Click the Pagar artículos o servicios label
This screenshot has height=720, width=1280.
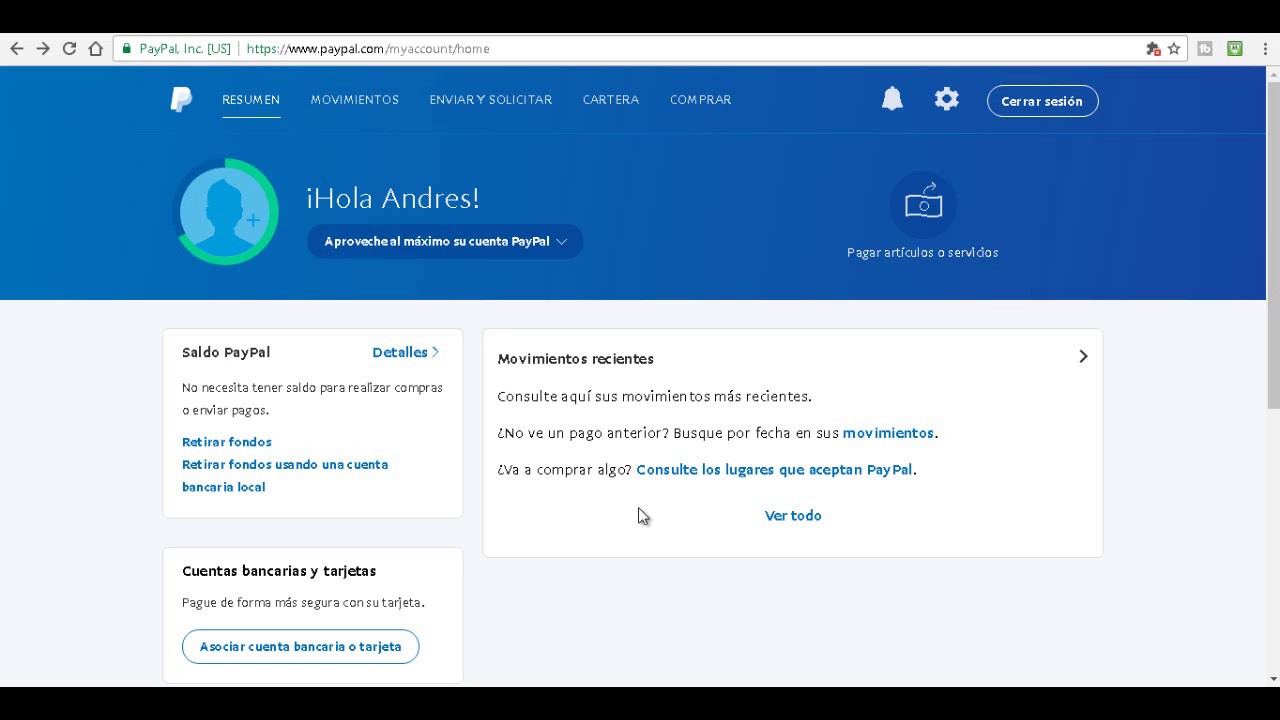tap(923, 253)
